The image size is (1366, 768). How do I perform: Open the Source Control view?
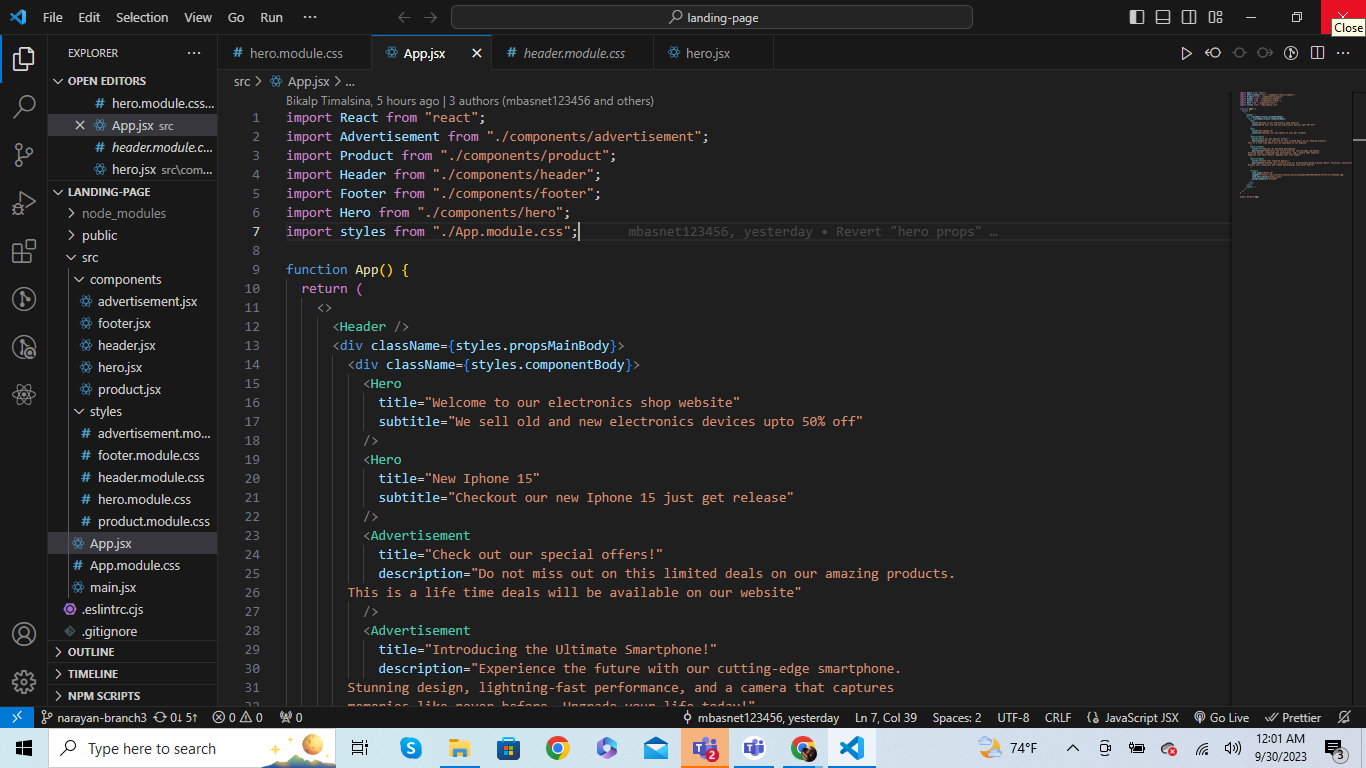click(x=24, y=155)
